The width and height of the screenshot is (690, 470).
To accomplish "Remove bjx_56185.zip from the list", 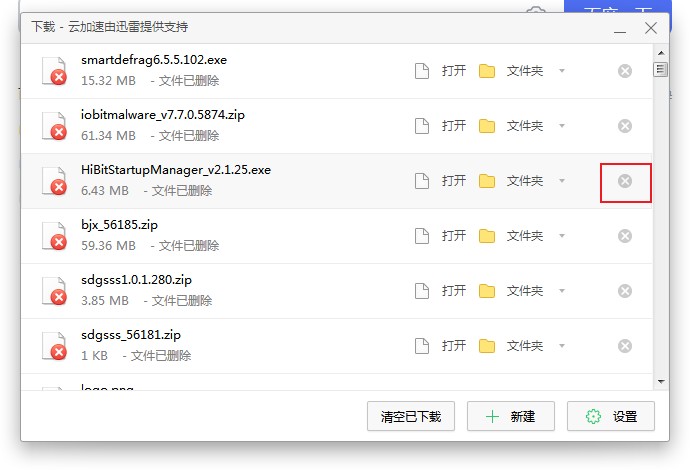I will pos(624,236).
